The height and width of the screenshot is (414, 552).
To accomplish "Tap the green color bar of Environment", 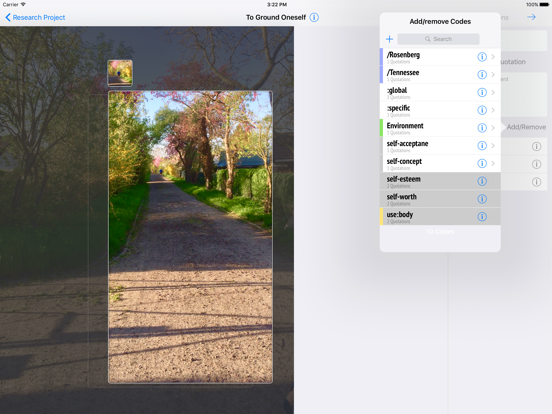I will [x=381, y=128].
